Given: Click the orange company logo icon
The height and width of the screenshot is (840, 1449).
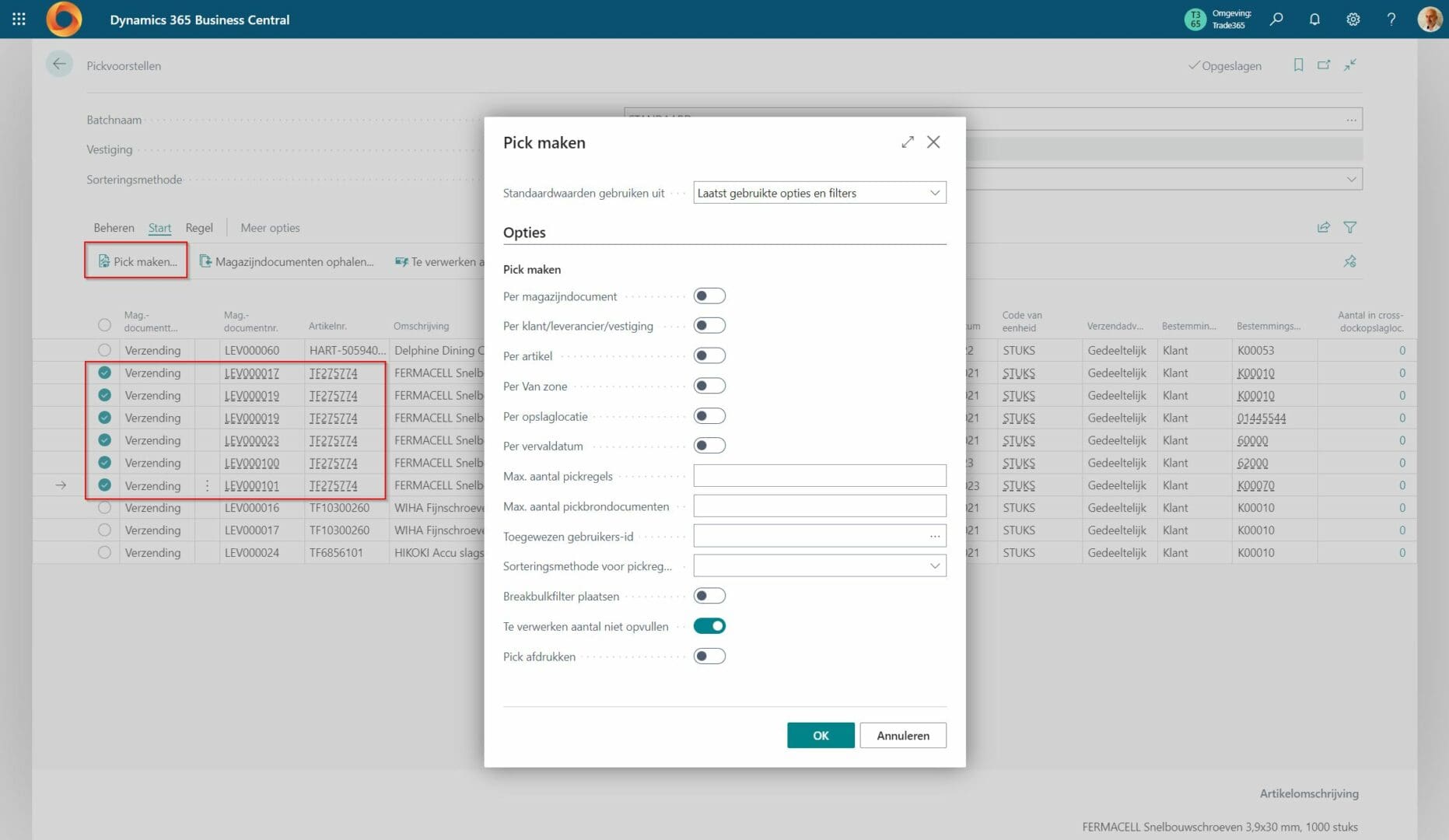Looking at the screenshot, I should point(64,19).
